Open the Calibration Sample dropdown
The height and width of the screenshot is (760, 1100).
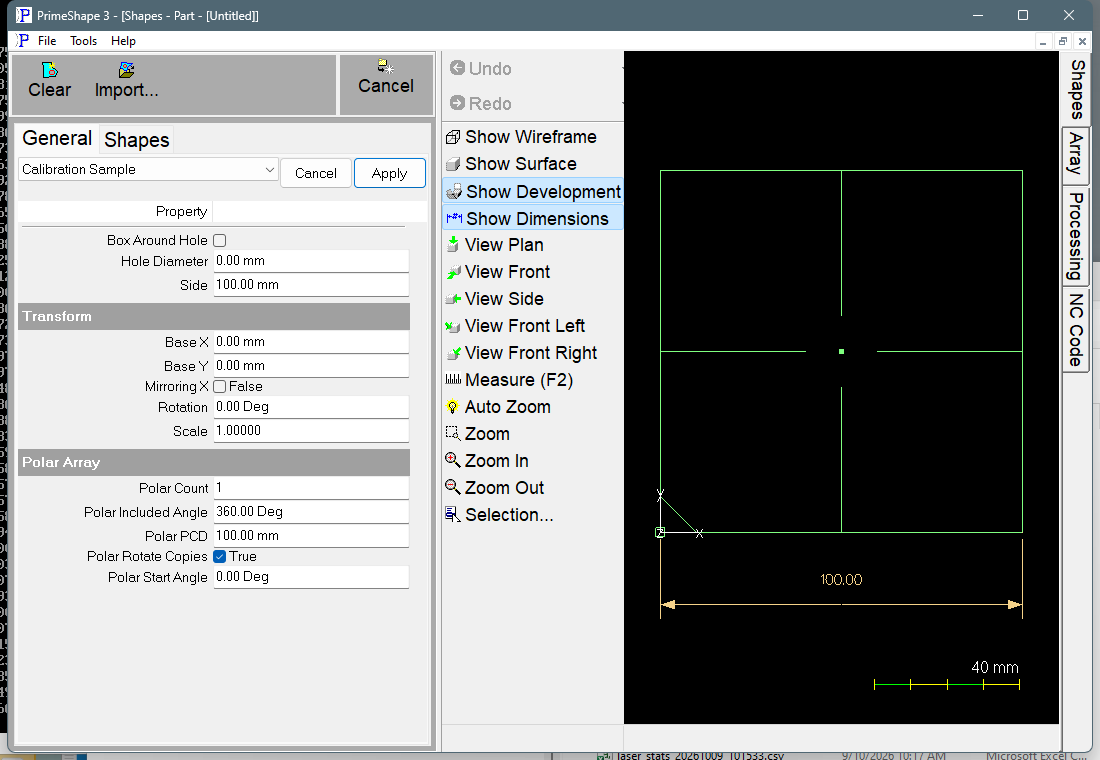coord(148,169)
